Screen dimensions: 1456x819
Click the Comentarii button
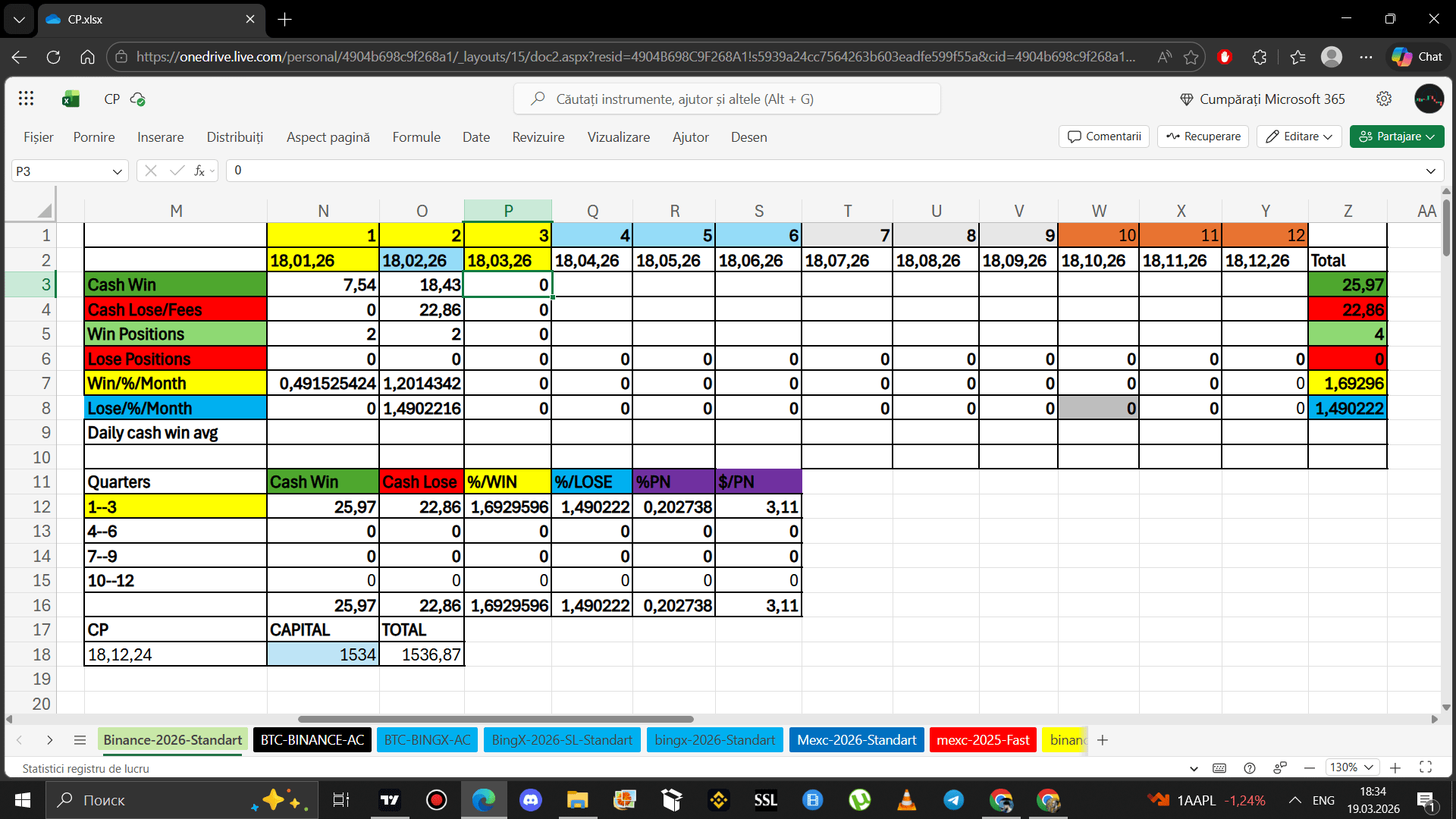[x=1104, y=136]
